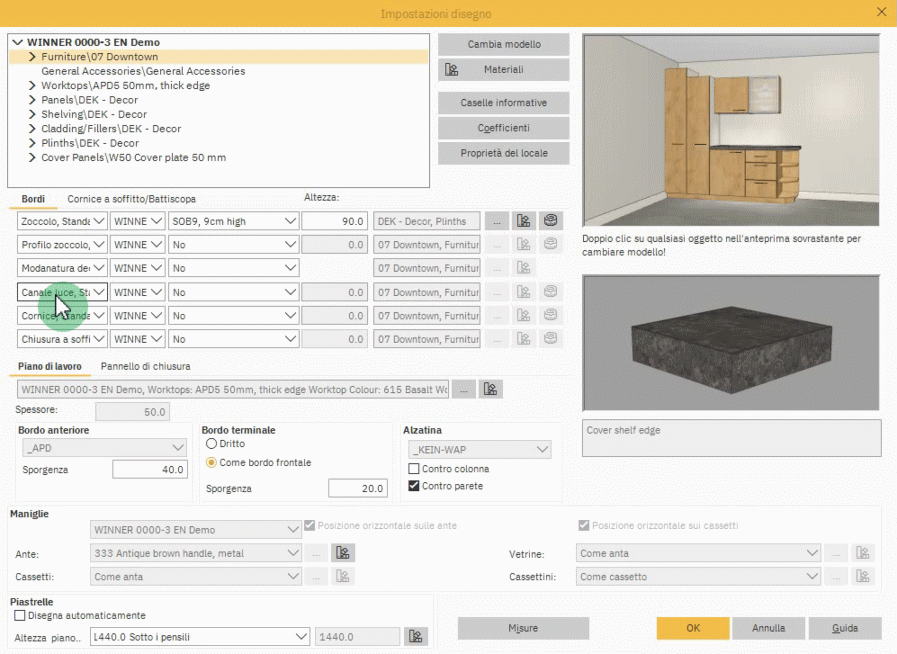This screenshot has height=654, width=897.
Task: Close the Impostazioni disegno dialog
Action: pos(881,12)
